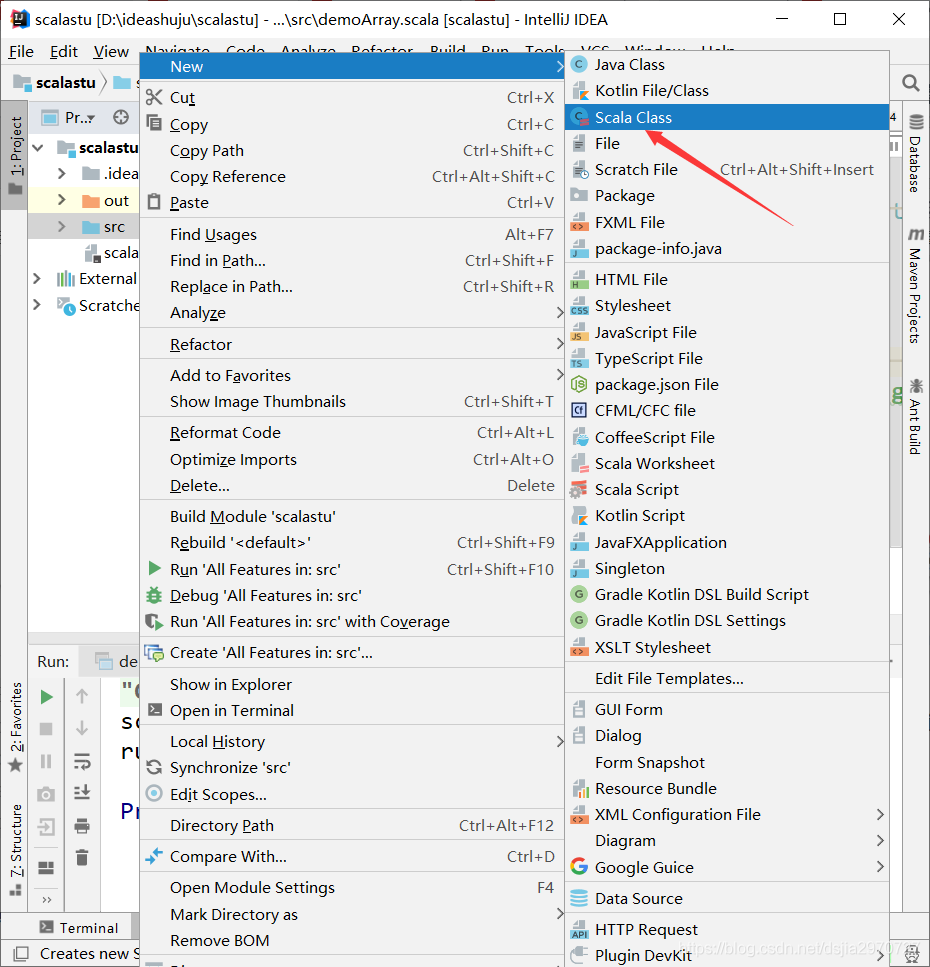Select Directory Path in the context menu
The image size is (930, 967).
pyautogui.click(x=352, y=825)
